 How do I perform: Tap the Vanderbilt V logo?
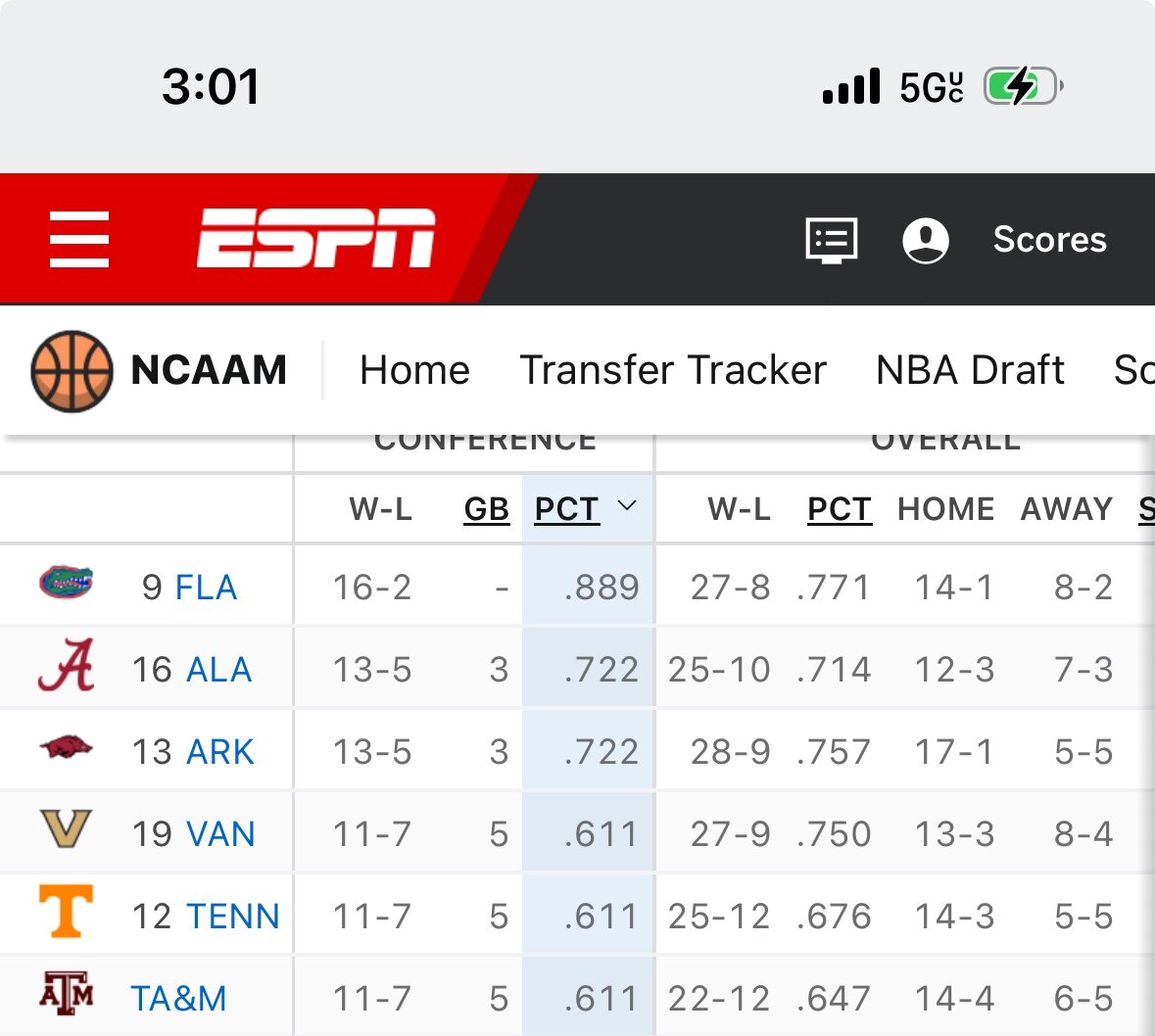click(66, 829)
